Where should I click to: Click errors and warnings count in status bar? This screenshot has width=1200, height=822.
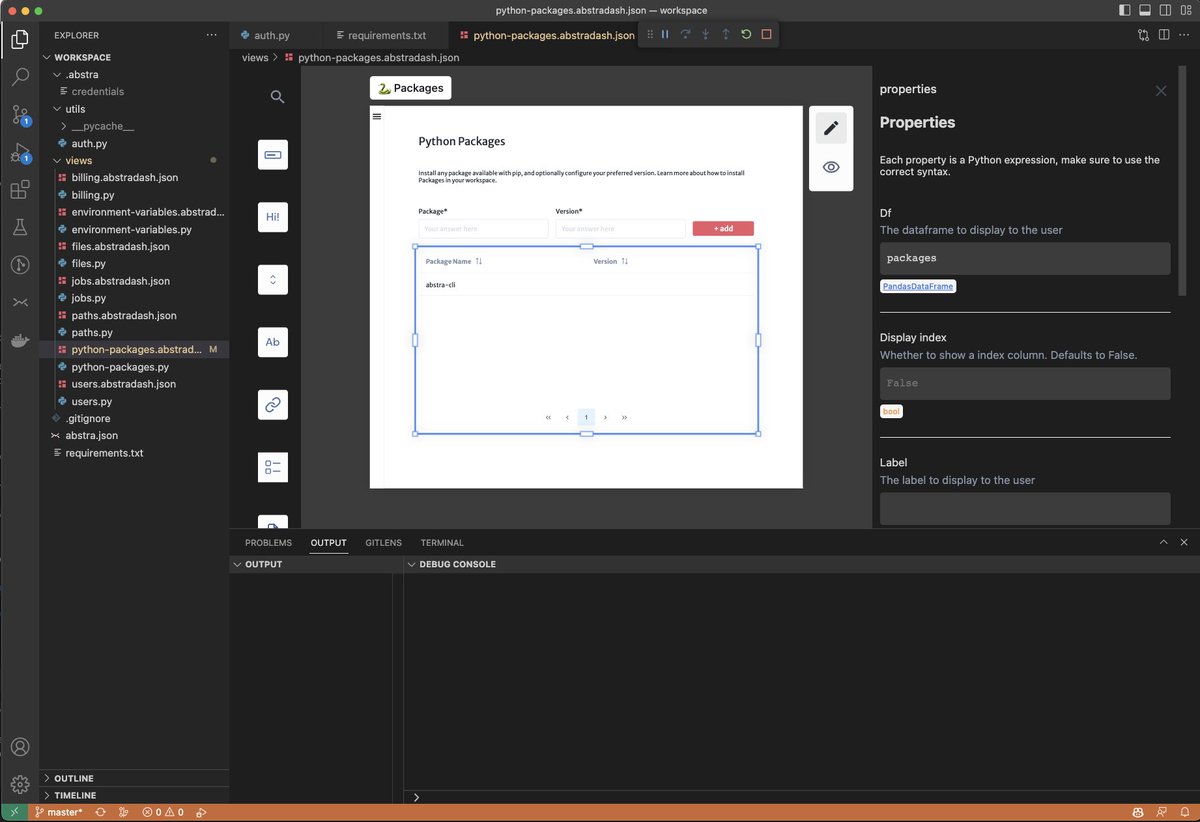tap(163, 812)
